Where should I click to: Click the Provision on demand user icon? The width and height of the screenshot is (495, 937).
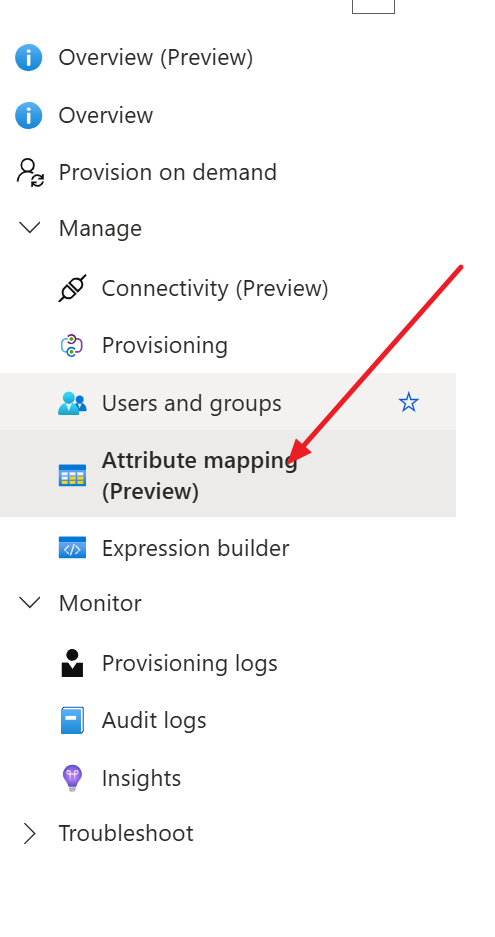[x=30, y=172]
